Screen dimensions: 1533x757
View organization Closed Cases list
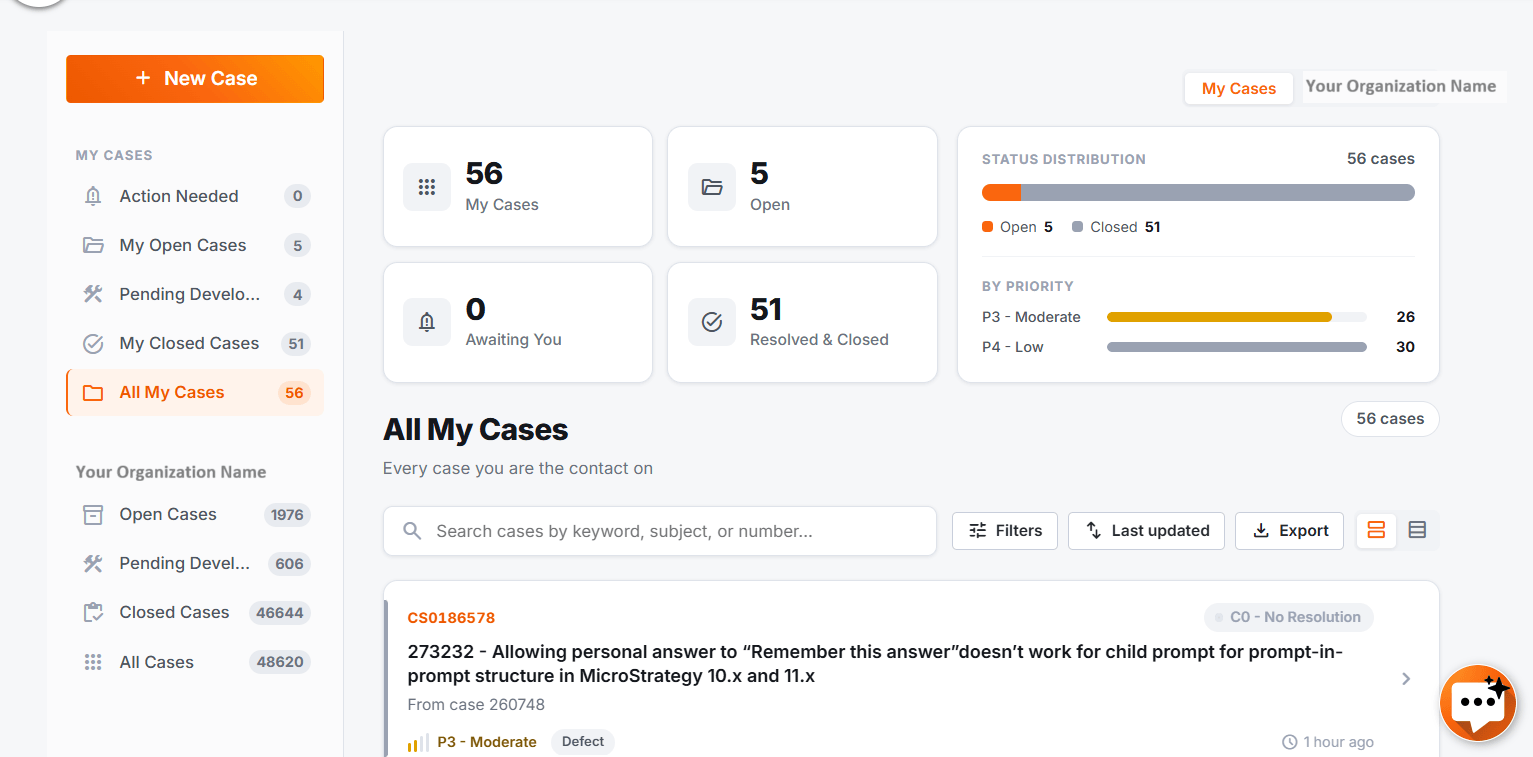click(x=195, y=612)
